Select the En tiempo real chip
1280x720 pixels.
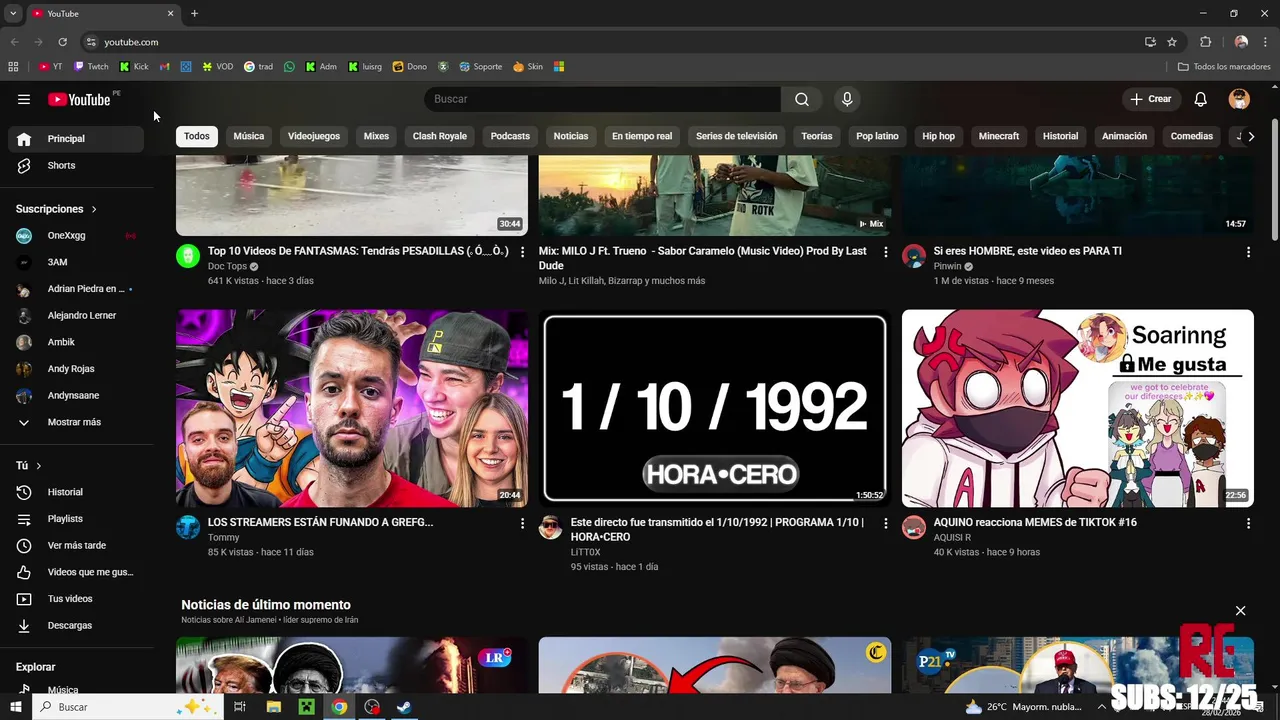click(642, 136)
